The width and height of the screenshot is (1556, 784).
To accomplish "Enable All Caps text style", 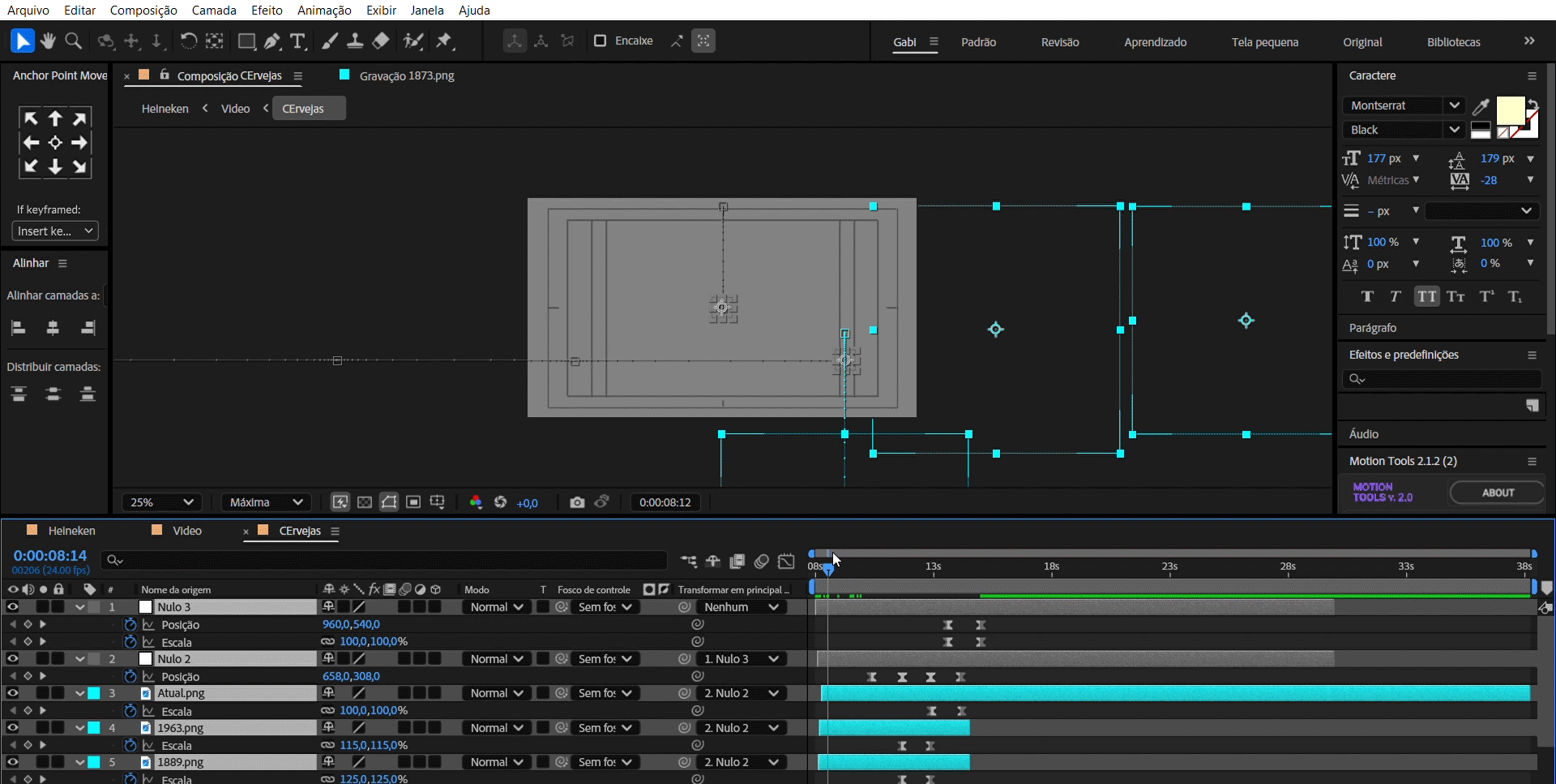I will tap(1426, 296).
